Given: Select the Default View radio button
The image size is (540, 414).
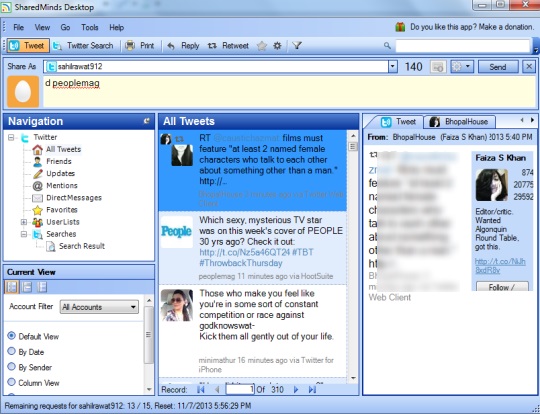Looking at the screenshot, I should 12,335.
